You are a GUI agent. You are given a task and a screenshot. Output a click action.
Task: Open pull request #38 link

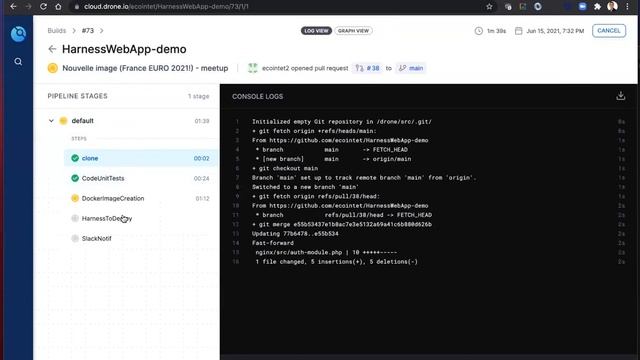click(x=368, y=68)
